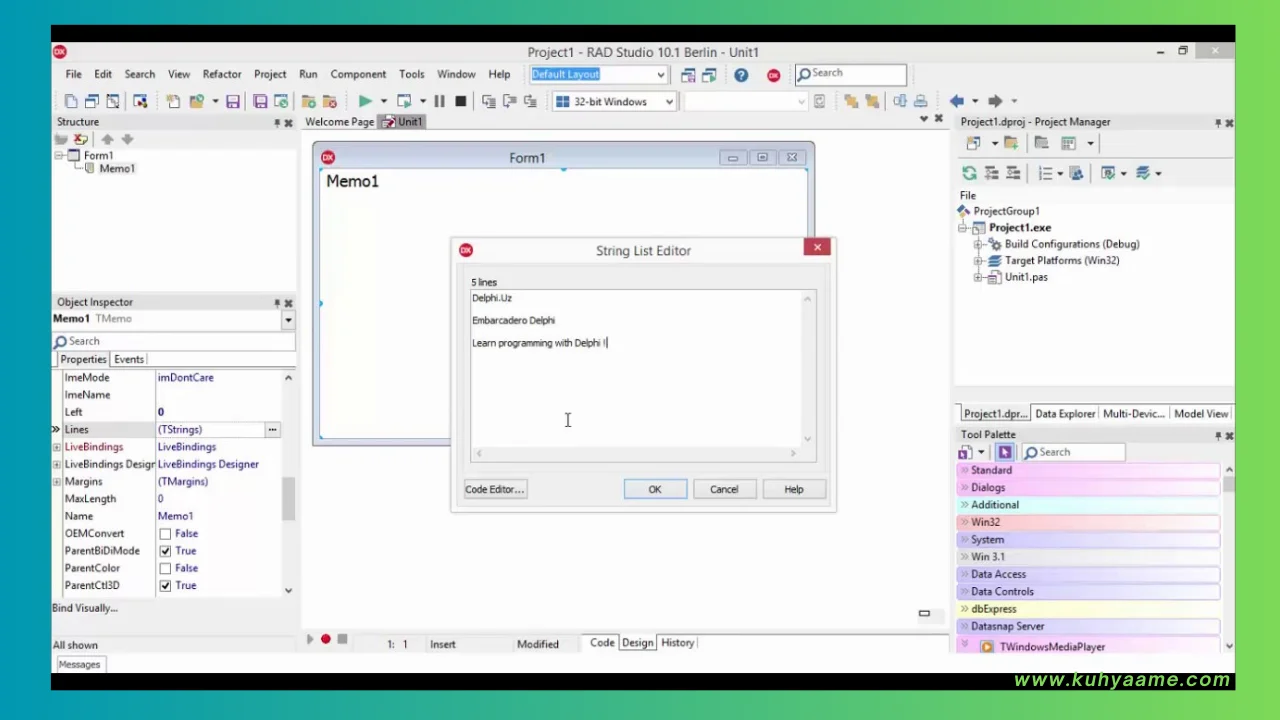The height and width of the screenshot is (720, 1280).
Task: Expand the LiveBindings property
Action: [x=57, y=447]
